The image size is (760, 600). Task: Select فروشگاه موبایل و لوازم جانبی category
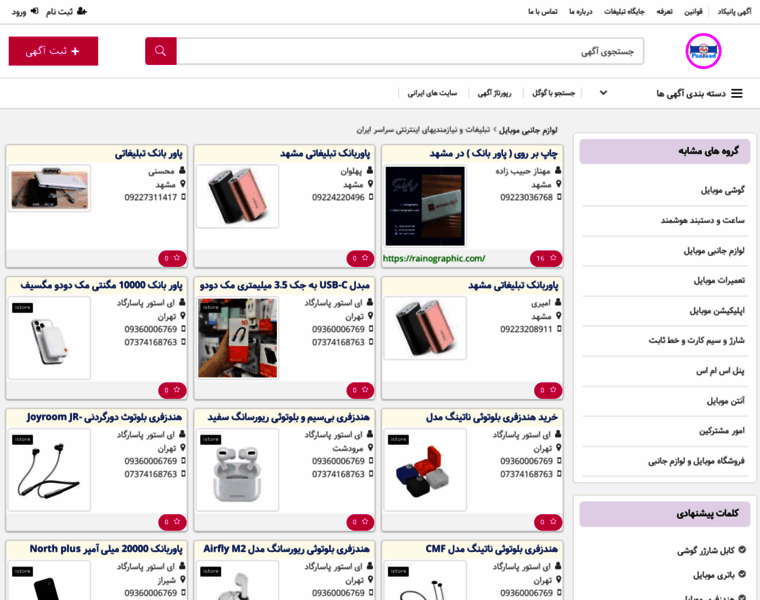pyautogui.click(x=696, y=461)
